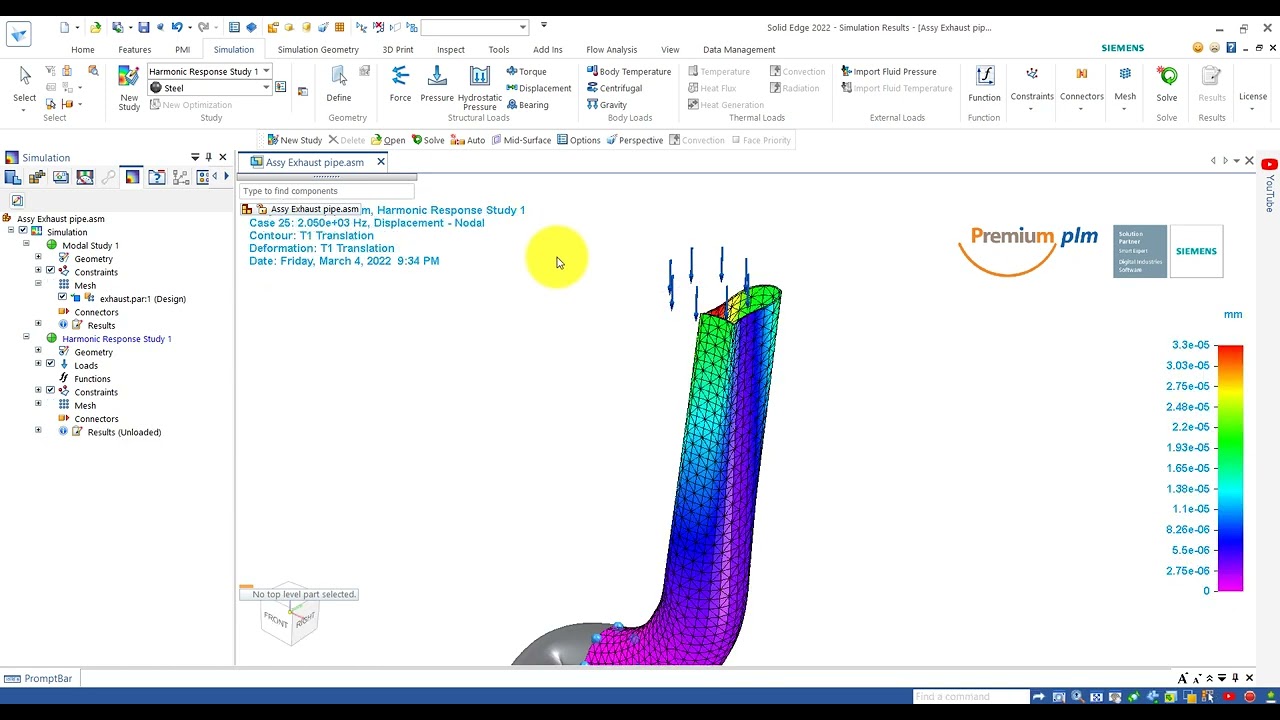Open the study selection dropdown
The width and height of the screenshot is (1280, 720).
click(266, 71)
